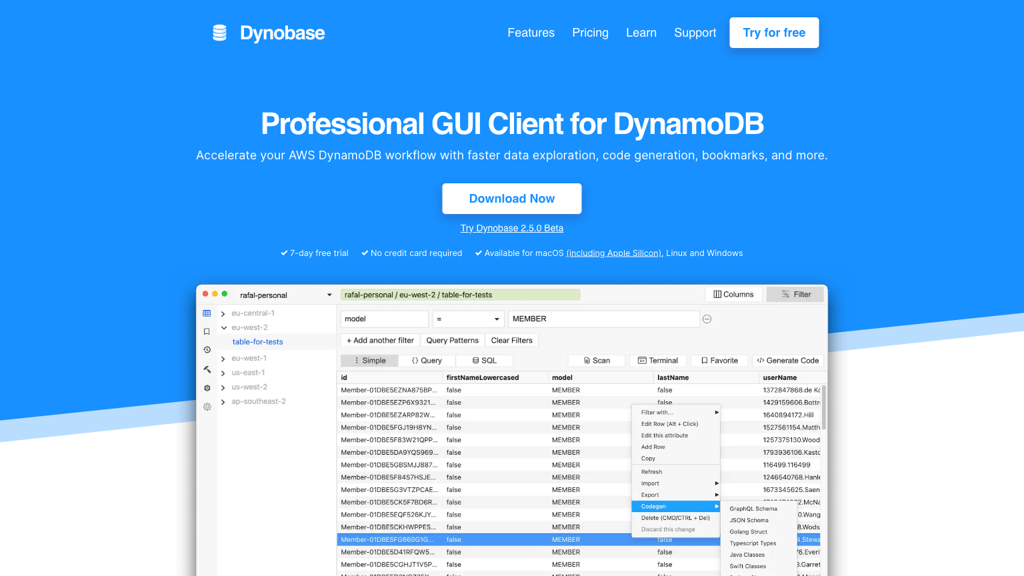This screenshot has height=576, width=1024.
Task: Toggle the Filter panel on
Action: click(x=795, y=294)
